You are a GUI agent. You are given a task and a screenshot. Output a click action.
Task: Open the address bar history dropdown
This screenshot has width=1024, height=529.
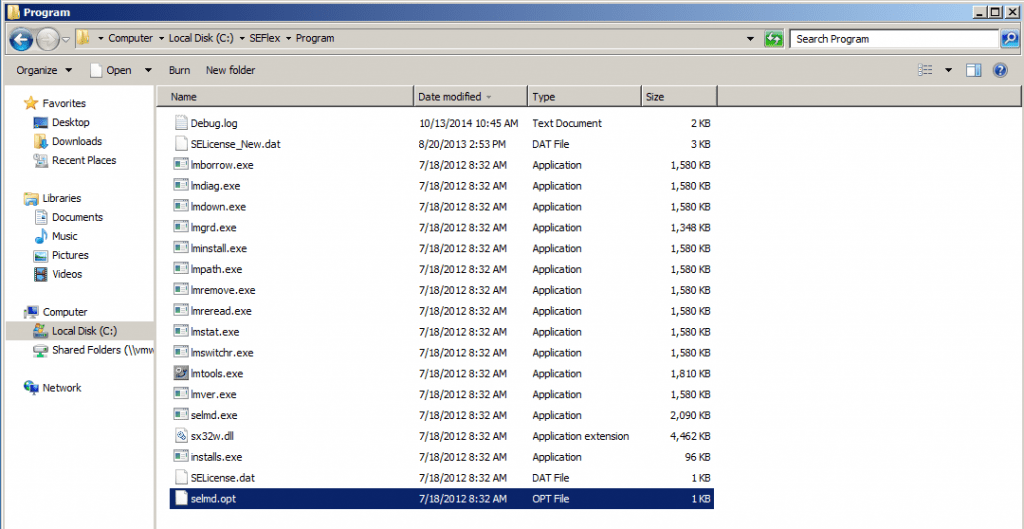tap(751, 39)
